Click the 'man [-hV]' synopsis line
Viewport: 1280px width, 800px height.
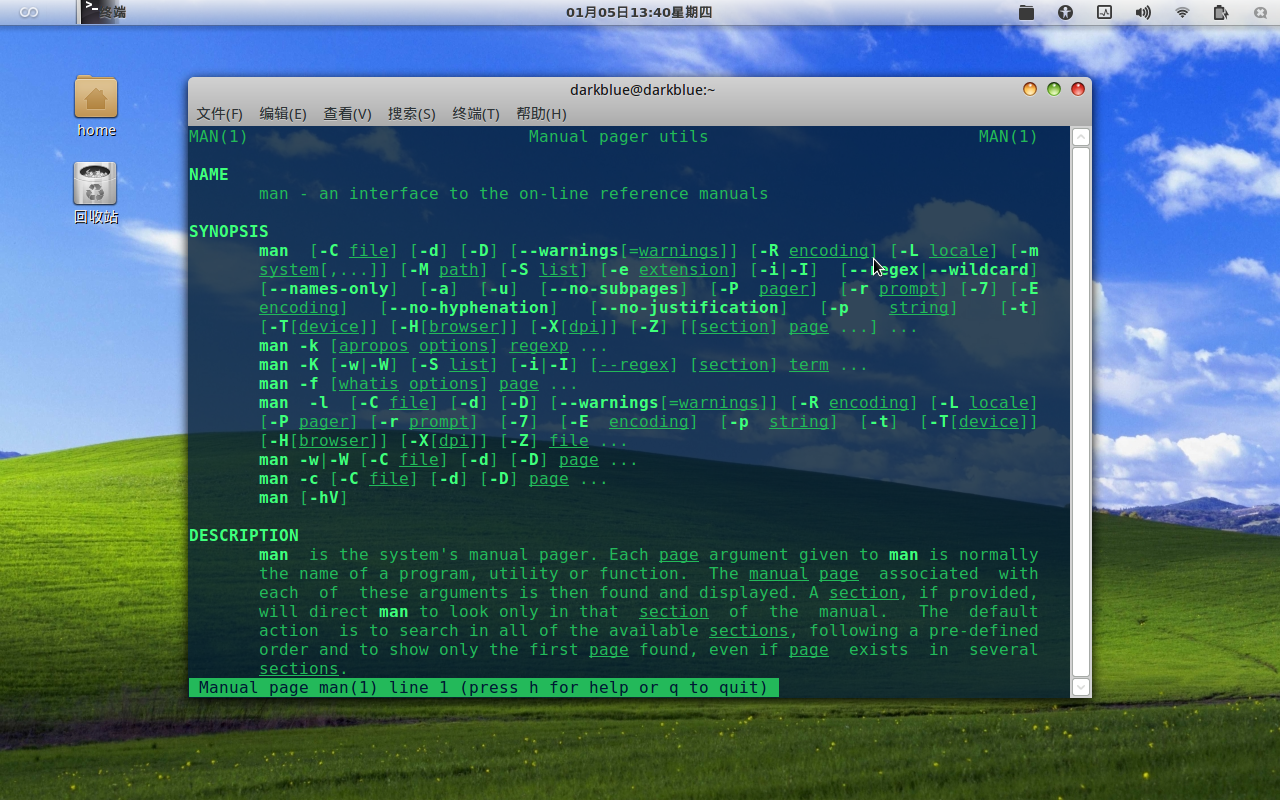[304, 498]
